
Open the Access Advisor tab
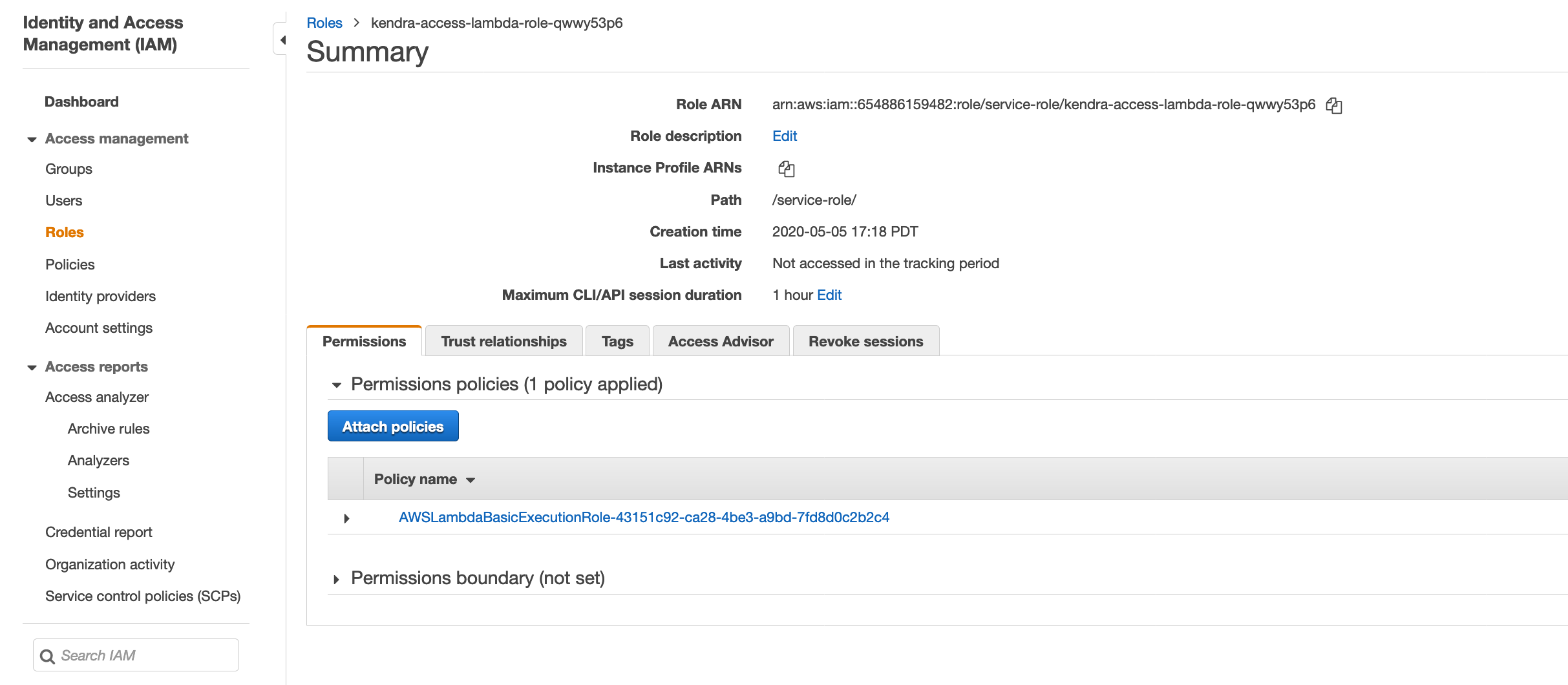721,341
